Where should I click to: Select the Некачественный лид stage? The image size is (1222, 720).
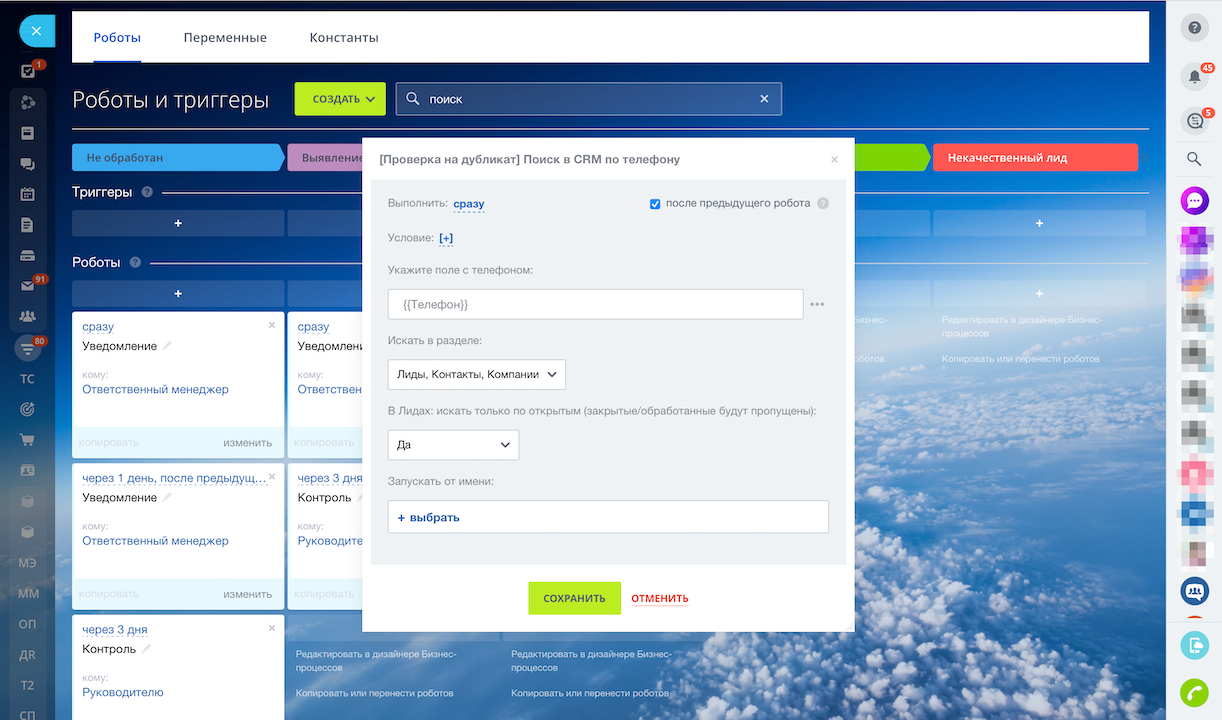point(1035,158)
